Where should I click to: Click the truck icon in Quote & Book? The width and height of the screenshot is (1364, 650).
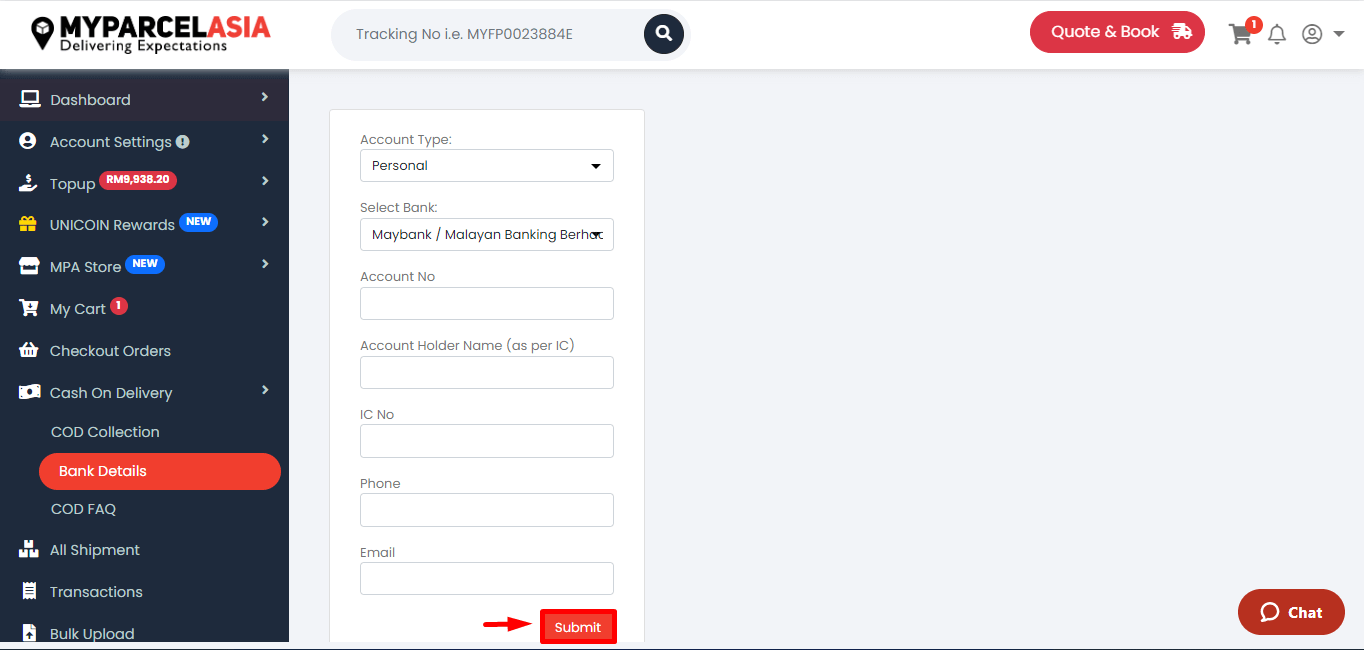click(1181, 32)
